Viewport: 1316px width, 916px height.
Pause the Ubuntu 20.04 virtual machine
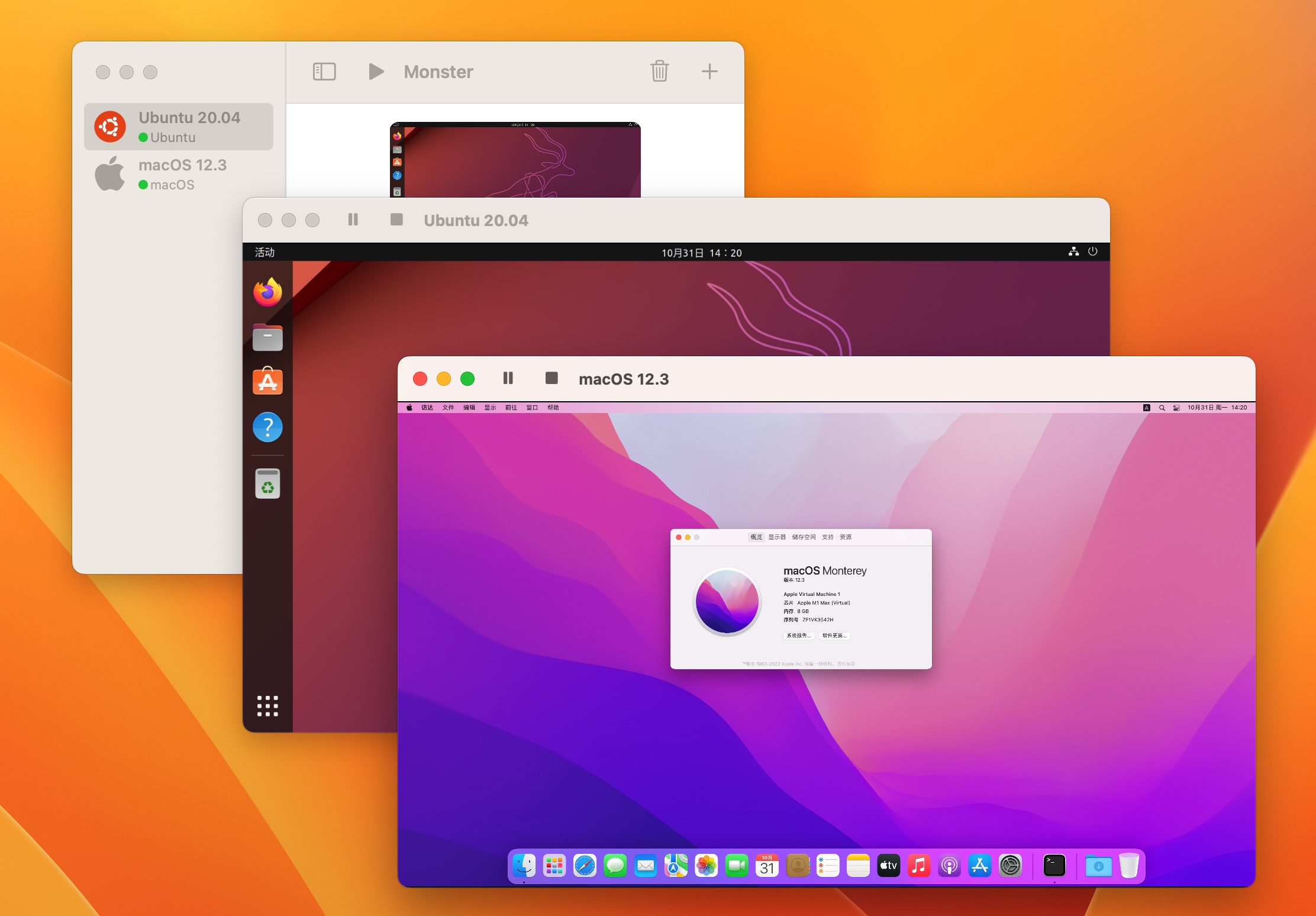[x=353, y=220]
